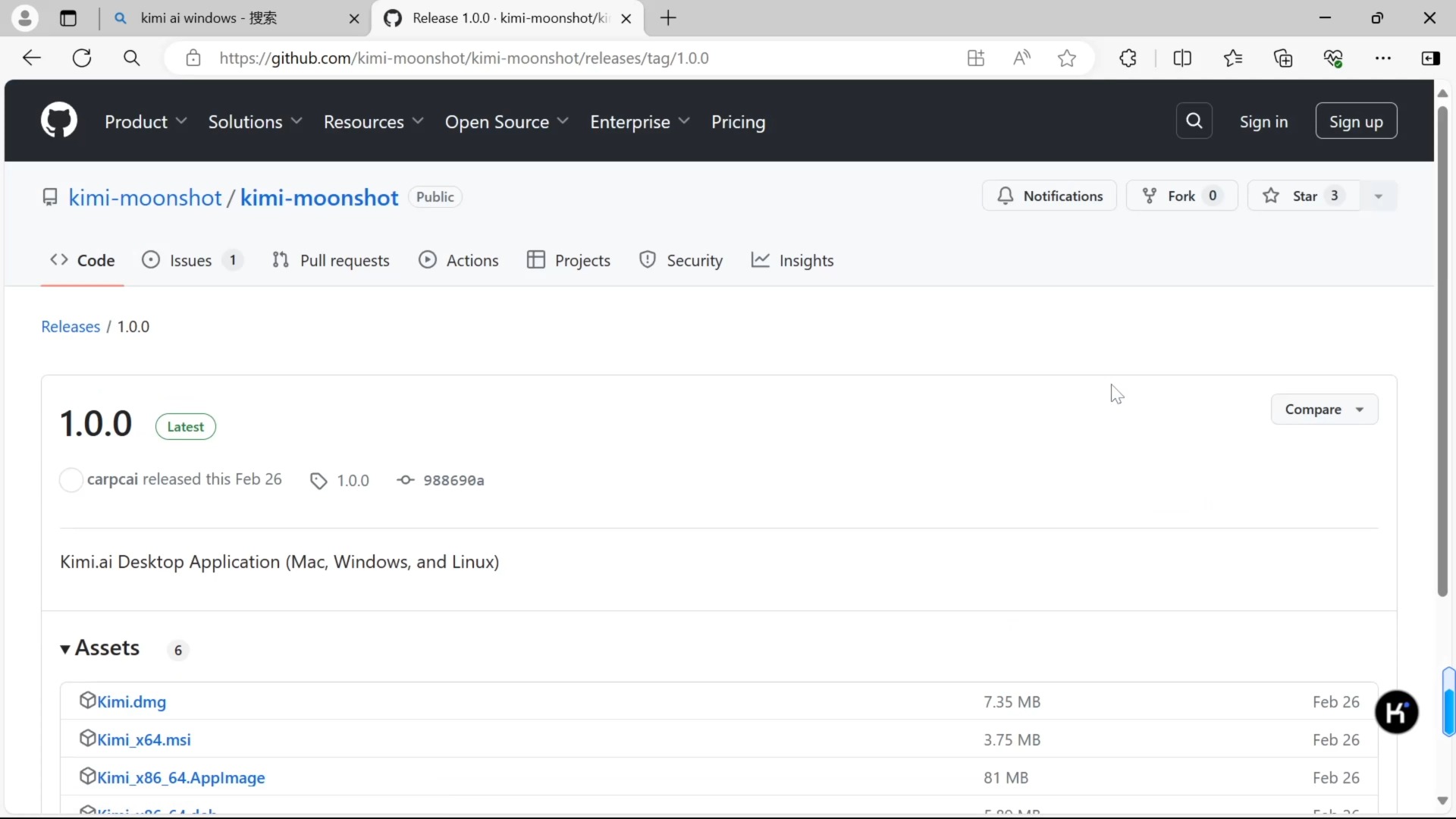Click scrollbar down arrow
Screen dimensions: 1456x819
coord(1442,801)
